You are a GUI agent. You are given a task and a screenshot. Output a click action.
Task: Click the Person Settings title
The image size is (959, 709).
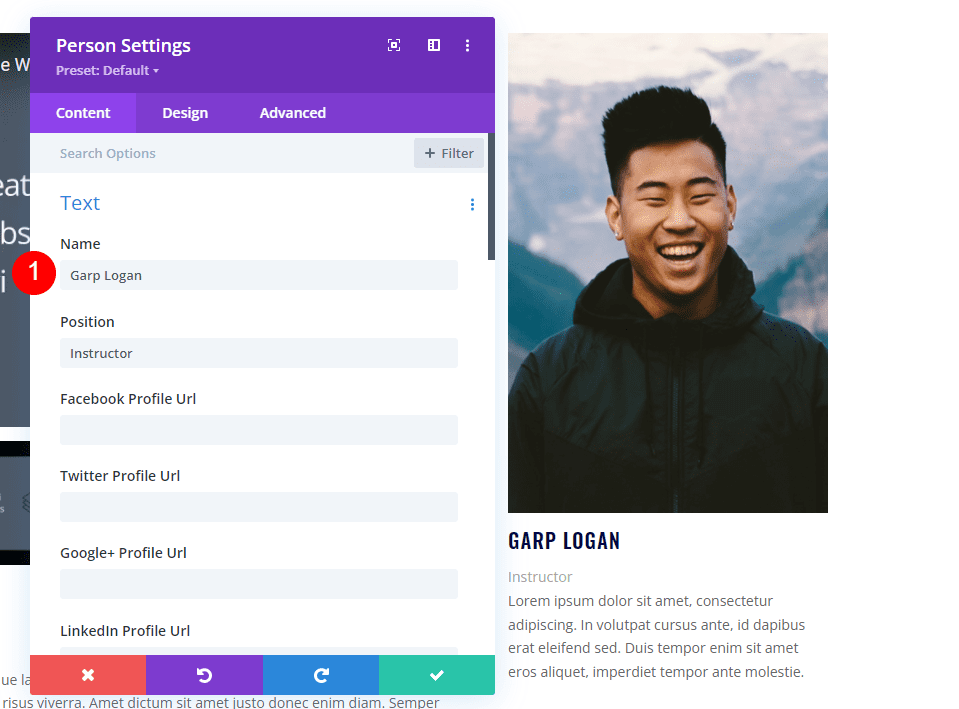[124, 45]
